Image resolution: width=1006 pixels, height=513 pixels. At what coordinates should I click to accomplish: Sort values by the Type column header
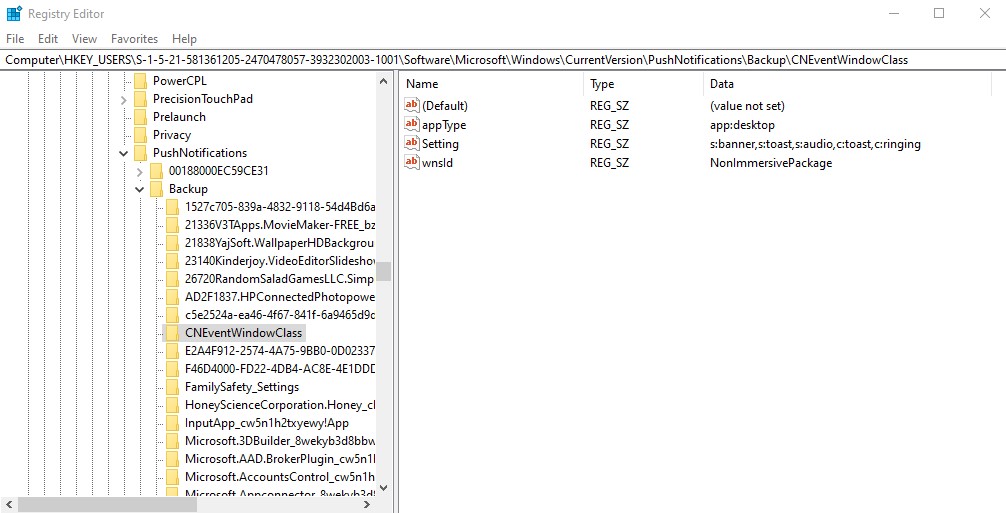643,84
